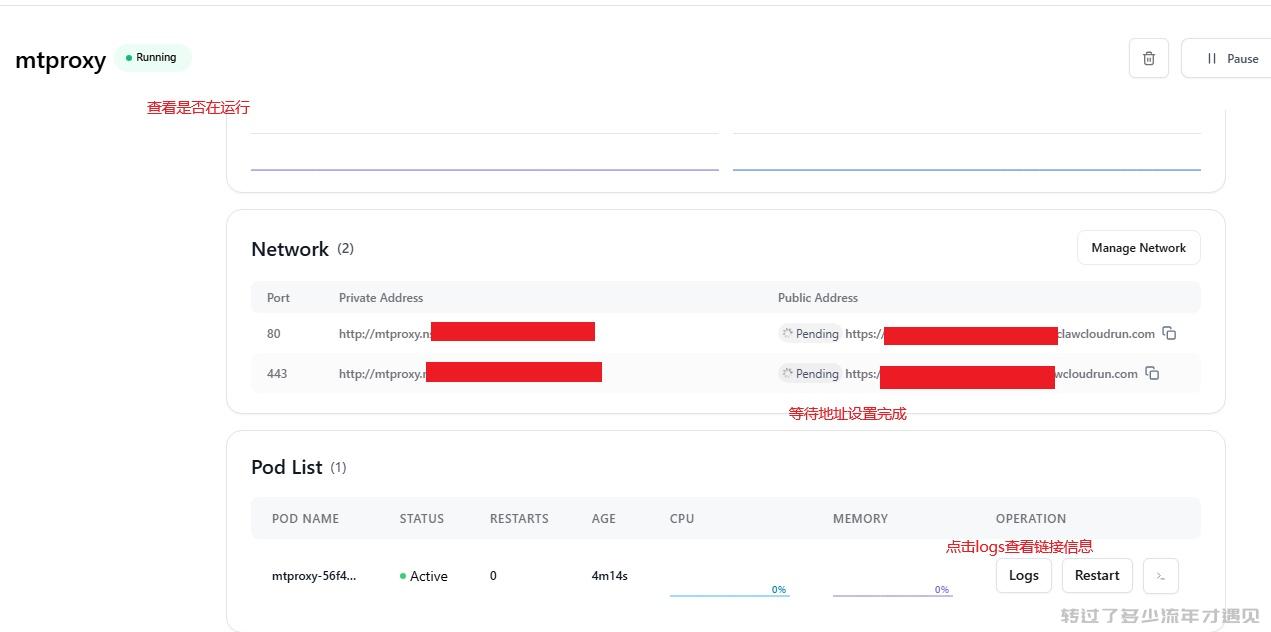
Task: Click the Pending status for port 80
Action: click(x=809, y=334)
